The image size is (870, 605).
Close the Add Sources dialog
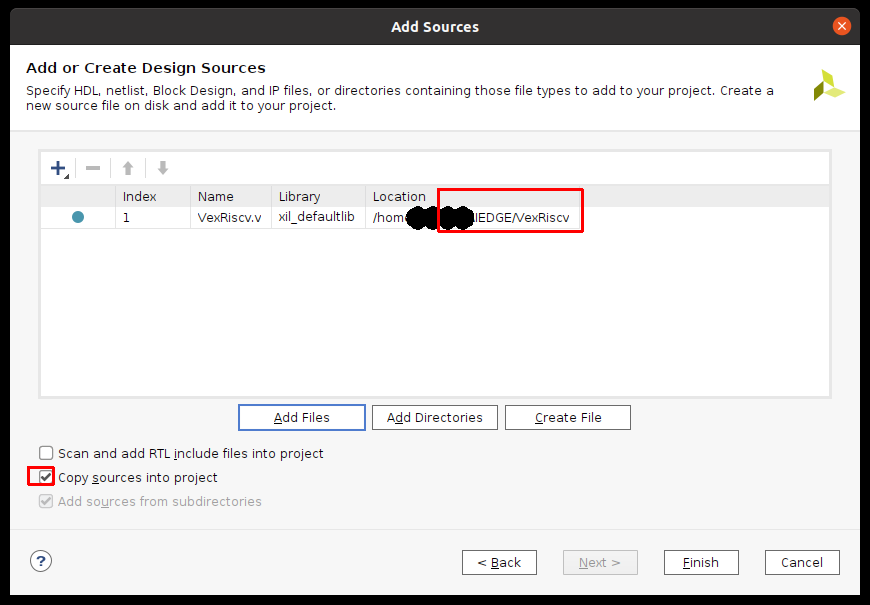(842, 26)
